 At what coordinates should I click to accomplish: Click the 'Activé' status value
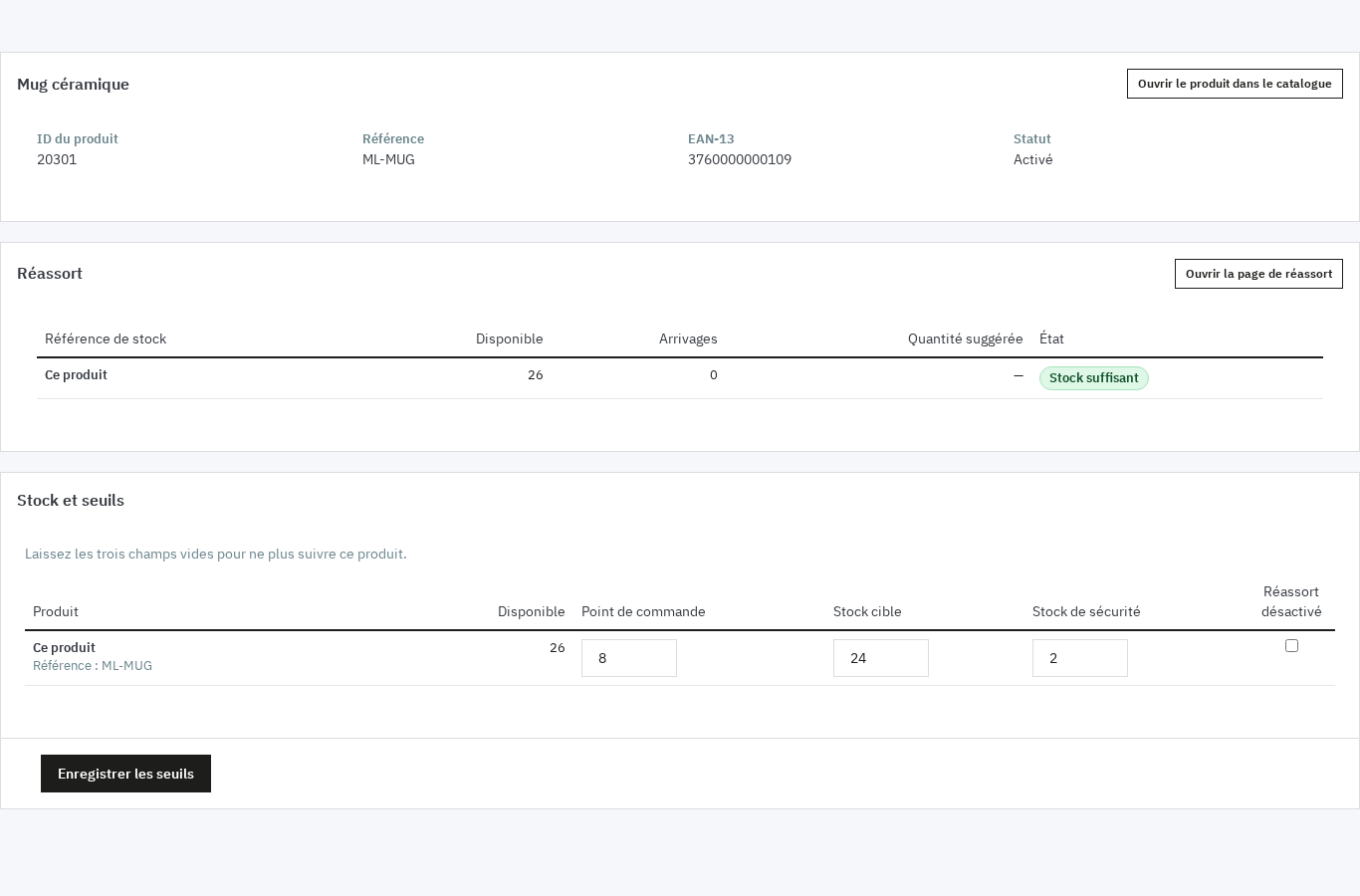pos(1032,159)
